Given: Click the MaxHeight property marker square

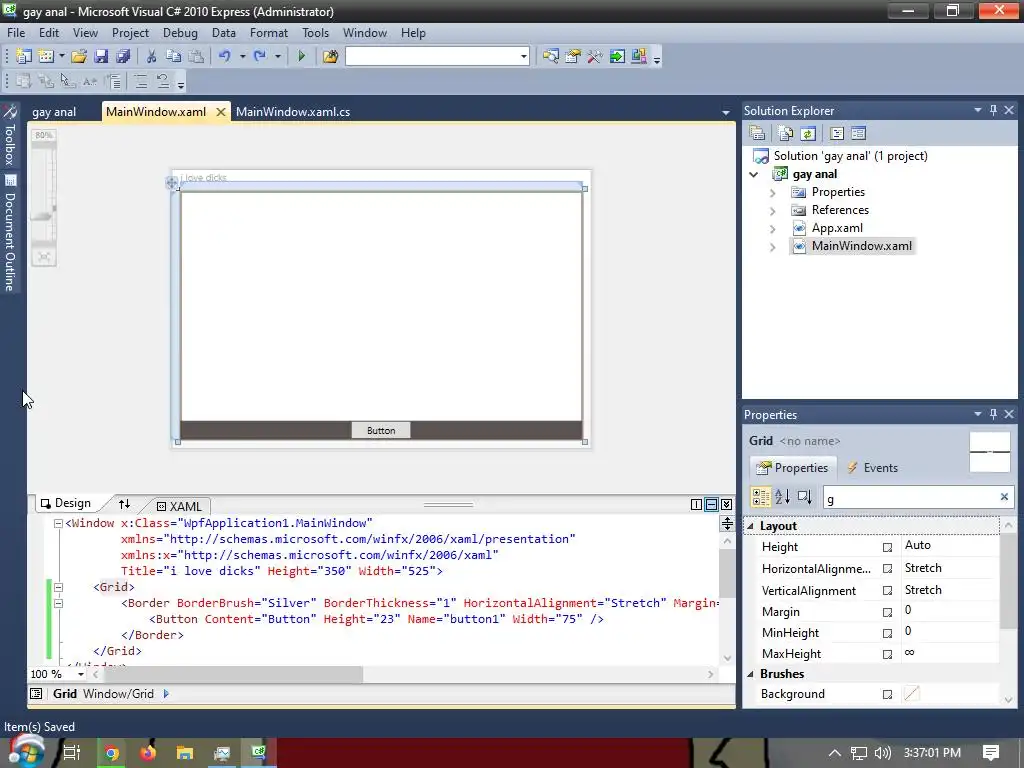Looking at the screenshot, I should [888, 654].
